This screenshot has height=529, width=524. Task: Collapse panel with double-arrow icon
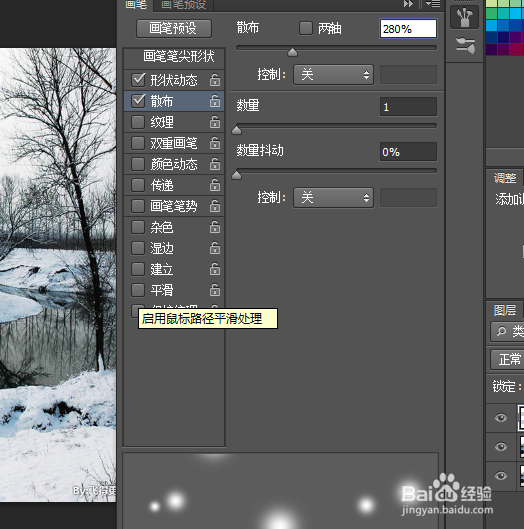pyautogui.click(x=408, y=4)
